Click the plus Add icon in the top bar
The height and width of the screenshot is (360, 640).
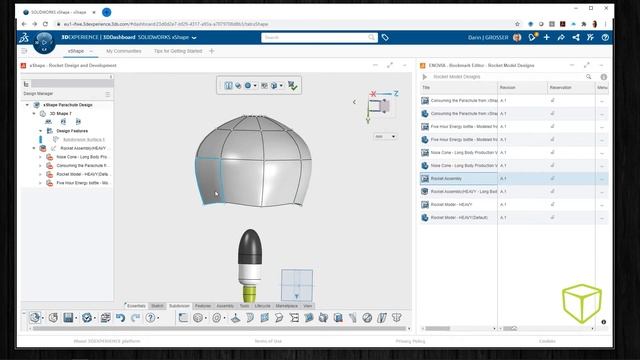point(547,38)
